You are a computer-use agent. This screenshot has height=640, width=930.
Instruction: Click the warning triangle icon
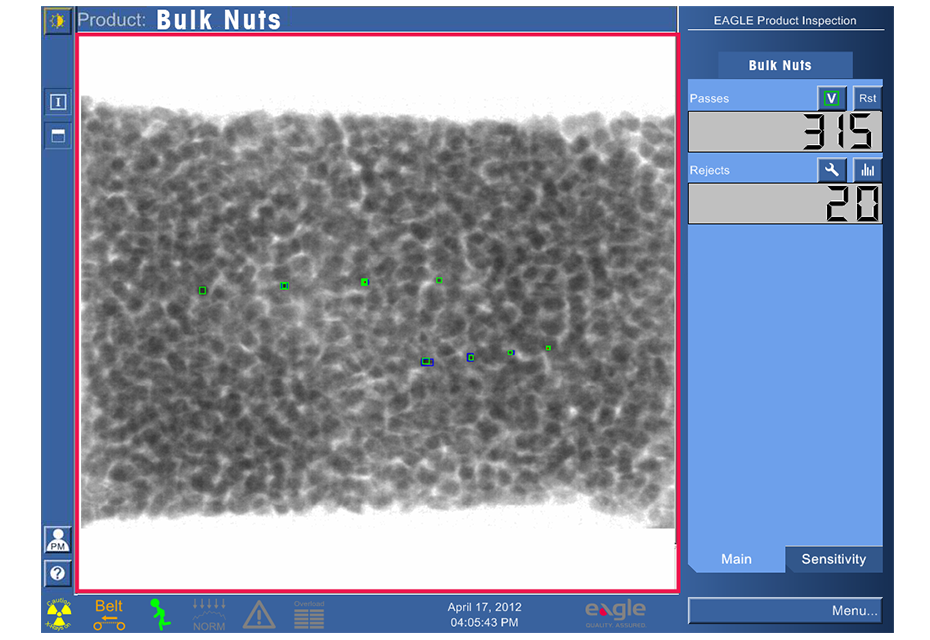pos(259,614)
